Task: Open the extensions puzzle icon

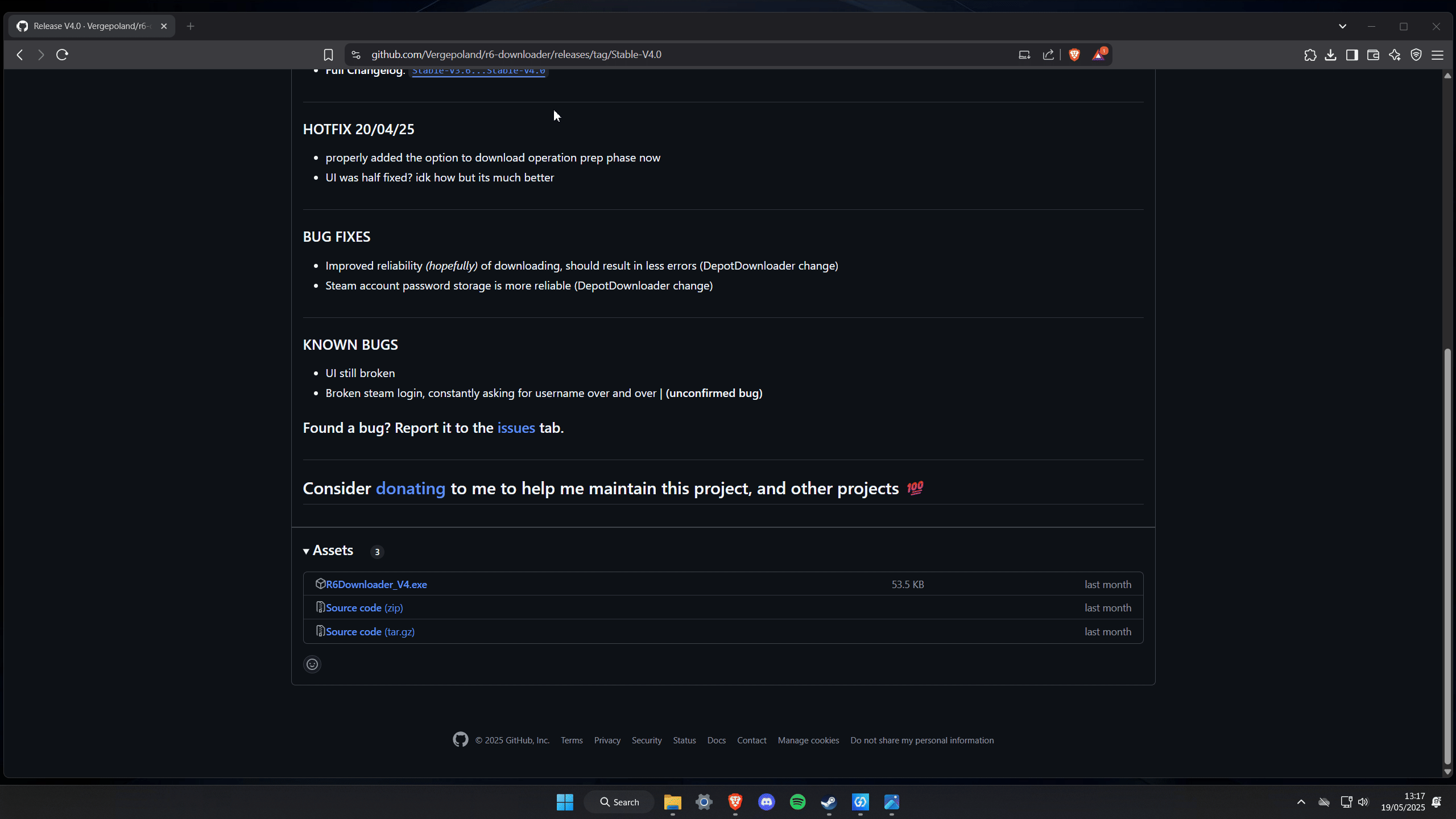Action: pyautogui.click(x=1310, y=55)
